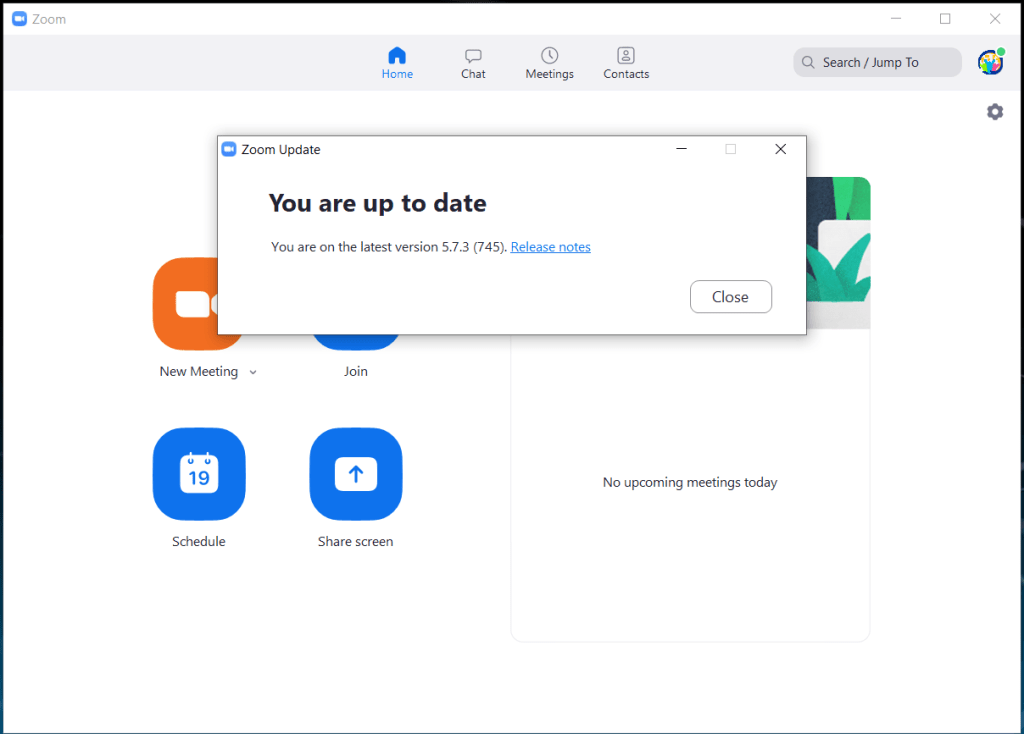
Task: Expand the New Meeting options dropdown
Action: (251, 371)
